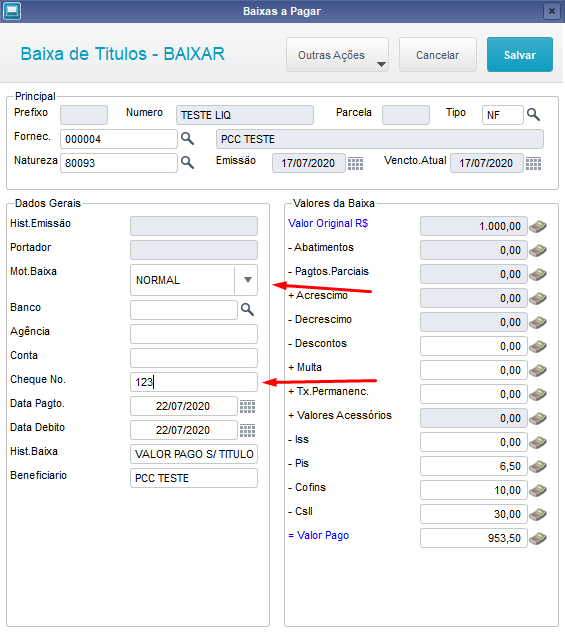Click the Vencto.Atual date field
The height and width of the screenshot is (632, 565).
(487, 163)
